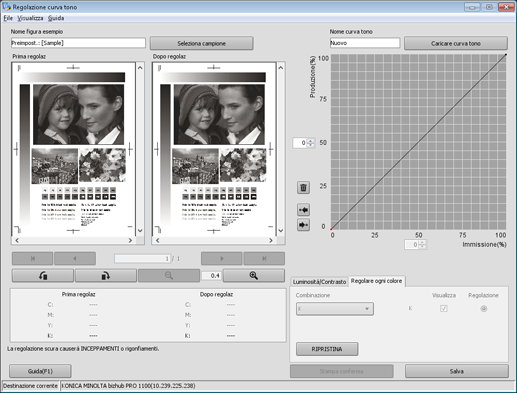Click the trash delete point icon

pyautogui.click(x=303, y=187)
